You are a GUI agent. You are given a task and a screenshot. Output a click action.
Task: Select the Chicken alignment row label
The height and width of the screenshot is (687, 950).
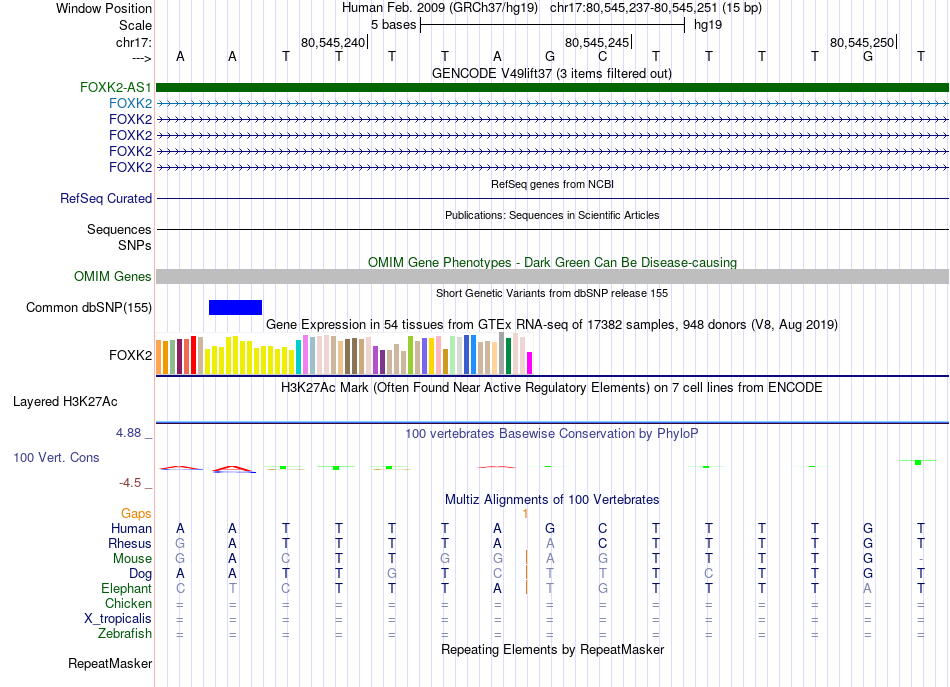[128, 603]
